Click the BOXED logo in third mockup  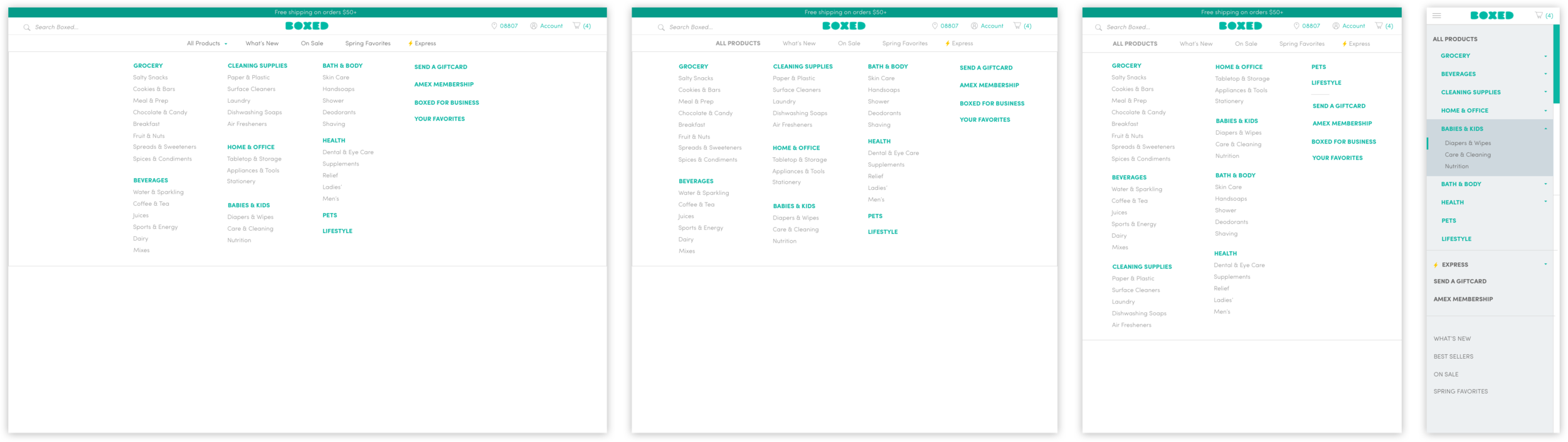click(1241, 26)
